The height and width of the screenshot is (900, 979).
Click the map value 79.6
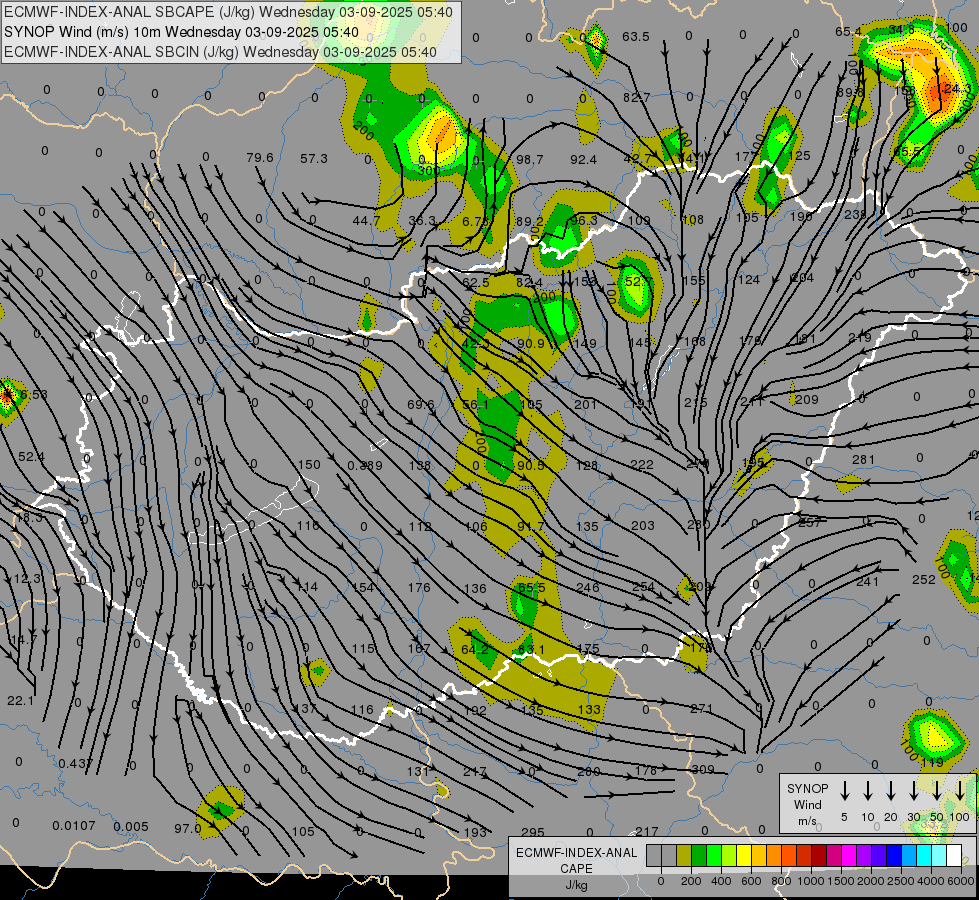(x=260, y=157)
